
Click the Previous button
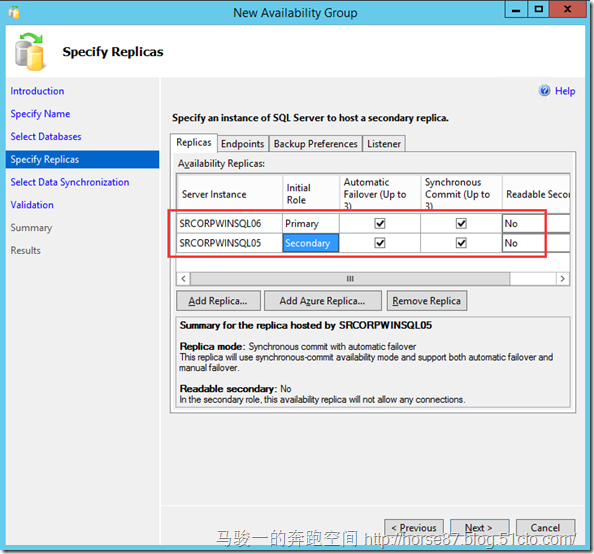coord(414,527)
